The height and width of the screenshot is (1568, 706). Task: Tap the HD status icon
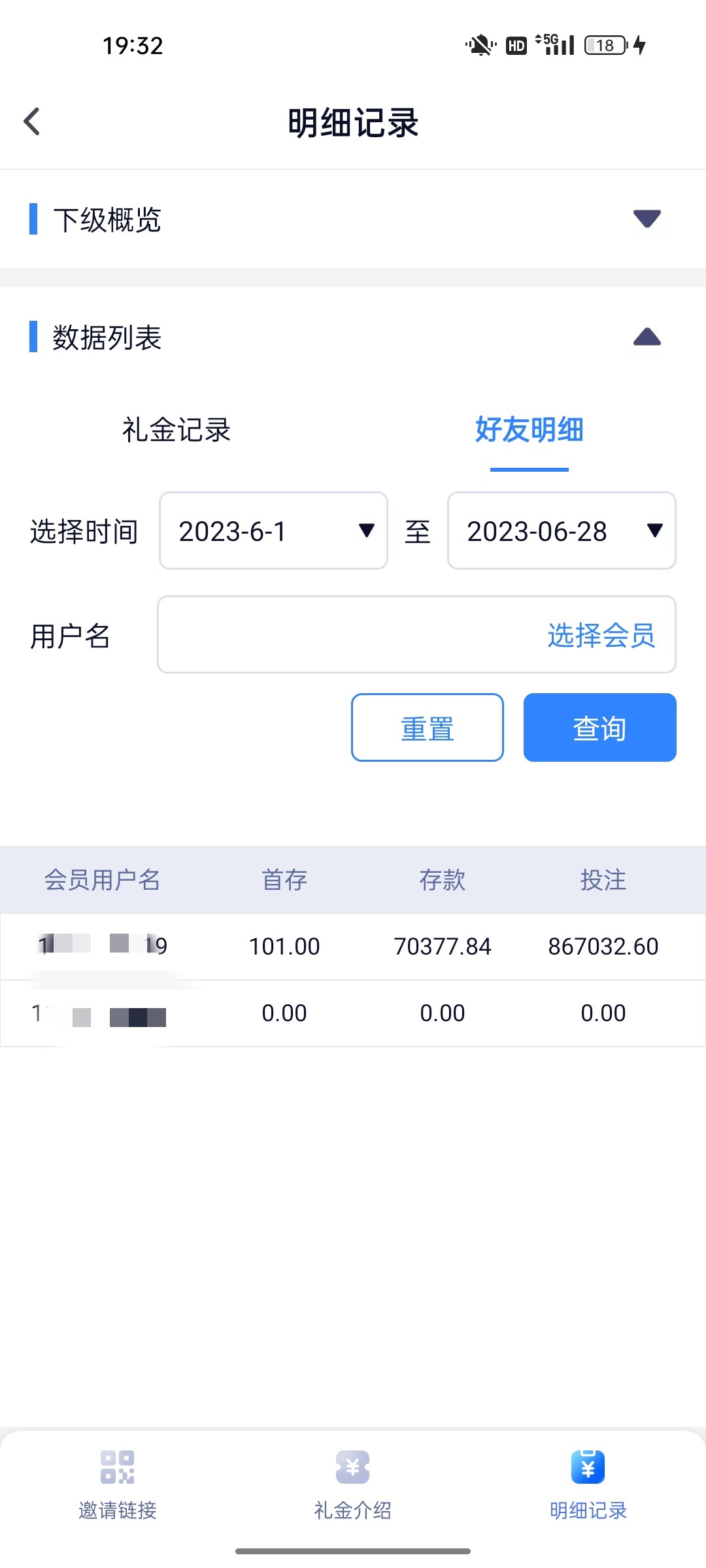pyautogui.click(x=516, y=46)
